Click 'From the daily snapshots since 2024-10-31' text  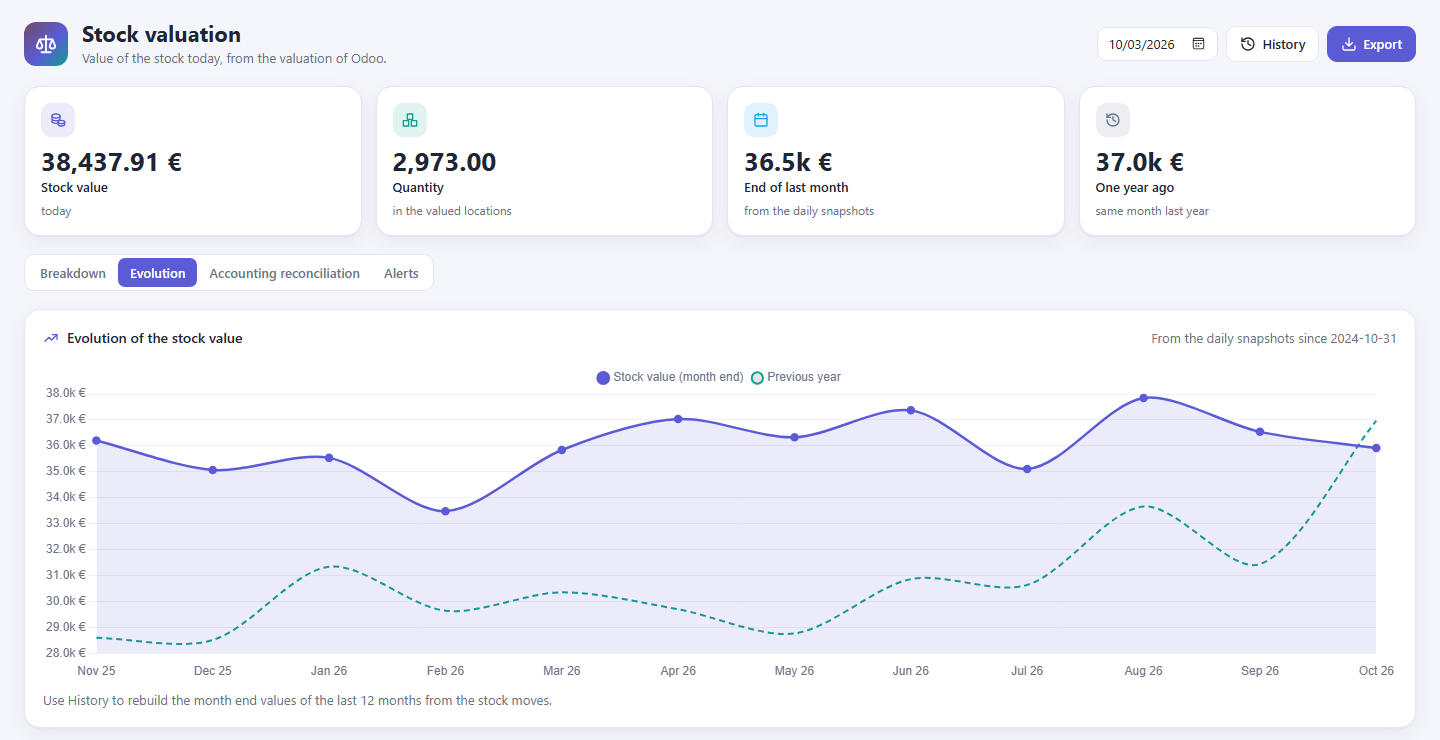click(x=1274, y=338)
